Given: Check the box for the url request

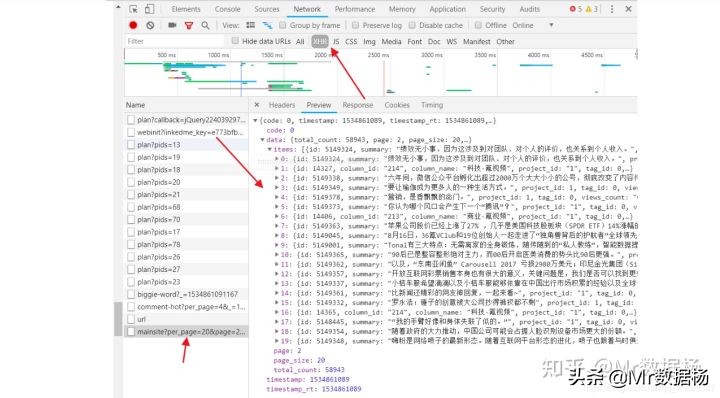Looking at the screenshot, I should point(131,319).
